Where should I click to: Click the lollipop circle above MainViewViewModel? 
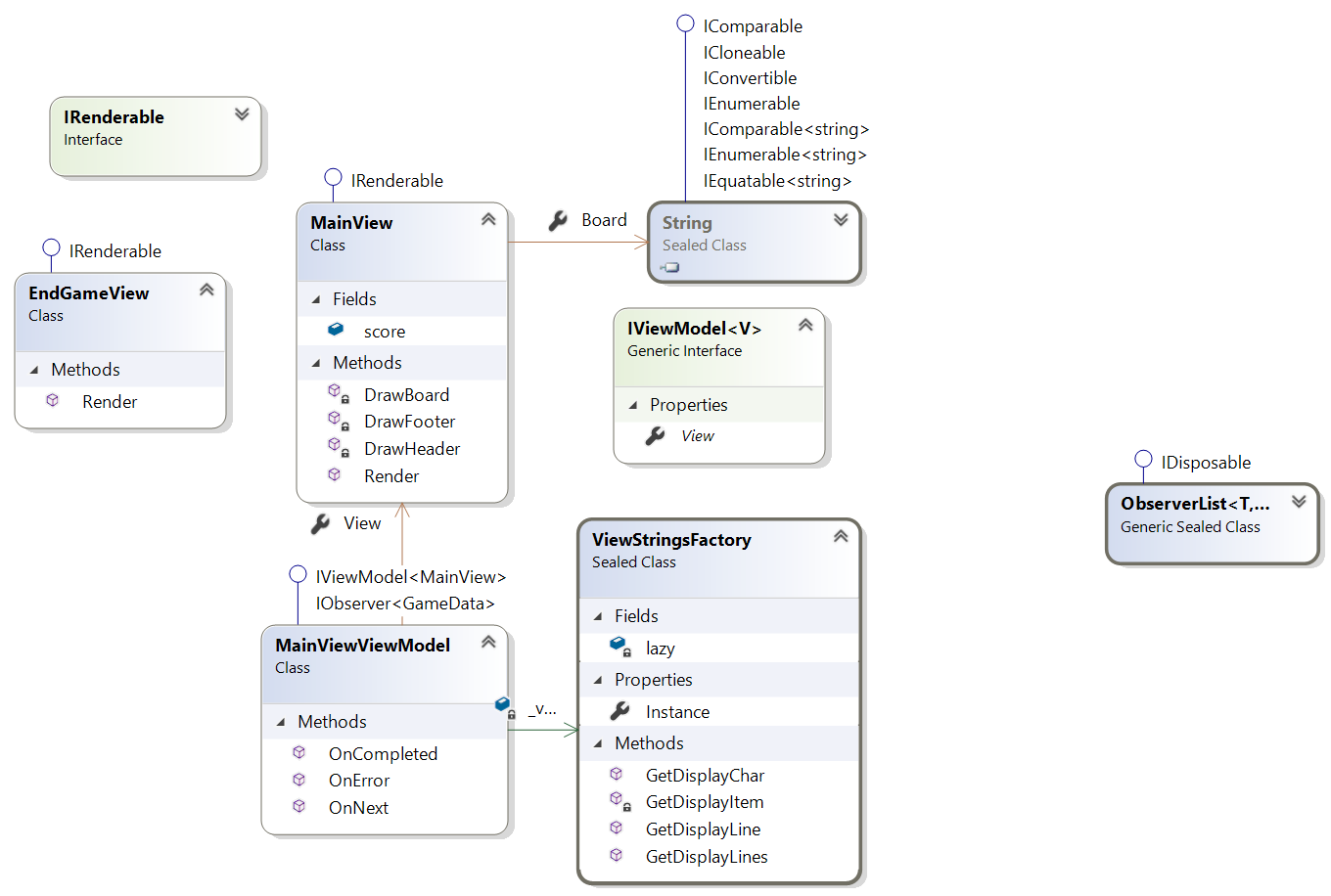[x=298, y=573]
